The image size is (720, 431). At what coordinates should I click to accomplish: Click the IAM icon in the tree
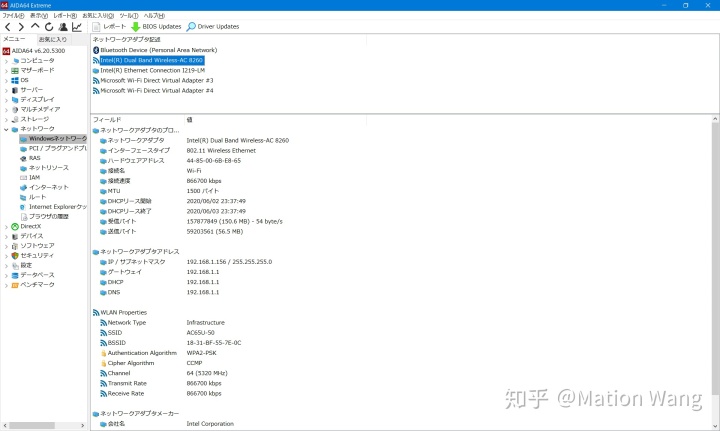pyautogui.click(x=23, y=178)
